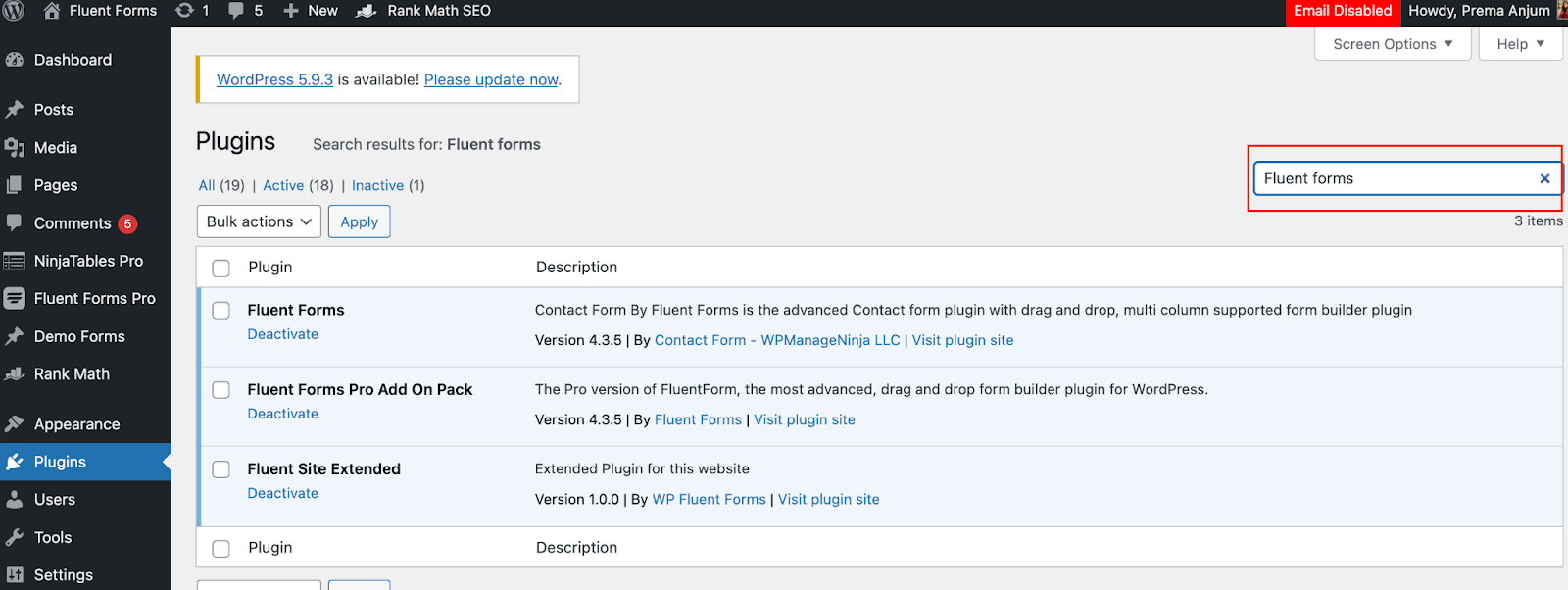
Task: Open the Appearance menu in sidebar
Action: [76, 424]
